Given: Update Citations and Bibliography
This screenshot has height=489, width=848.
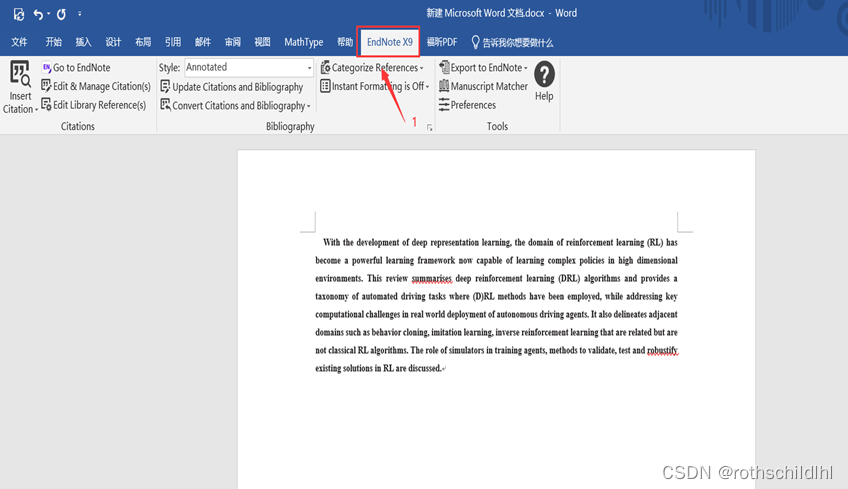Looking at the screenshot, I should pos(231,87).
